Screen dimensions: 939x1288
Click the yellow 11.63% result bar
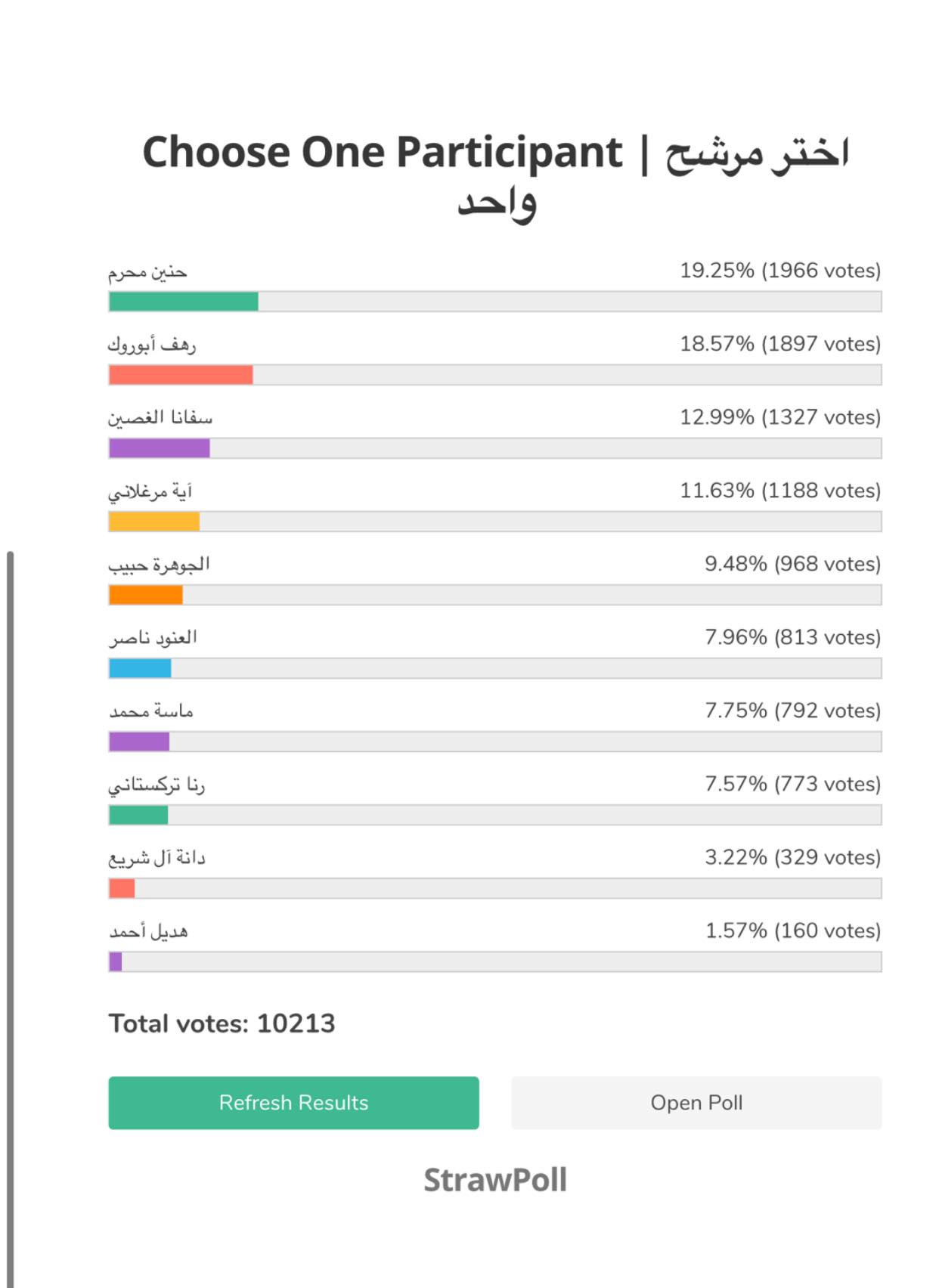click(x=154, y=522)
